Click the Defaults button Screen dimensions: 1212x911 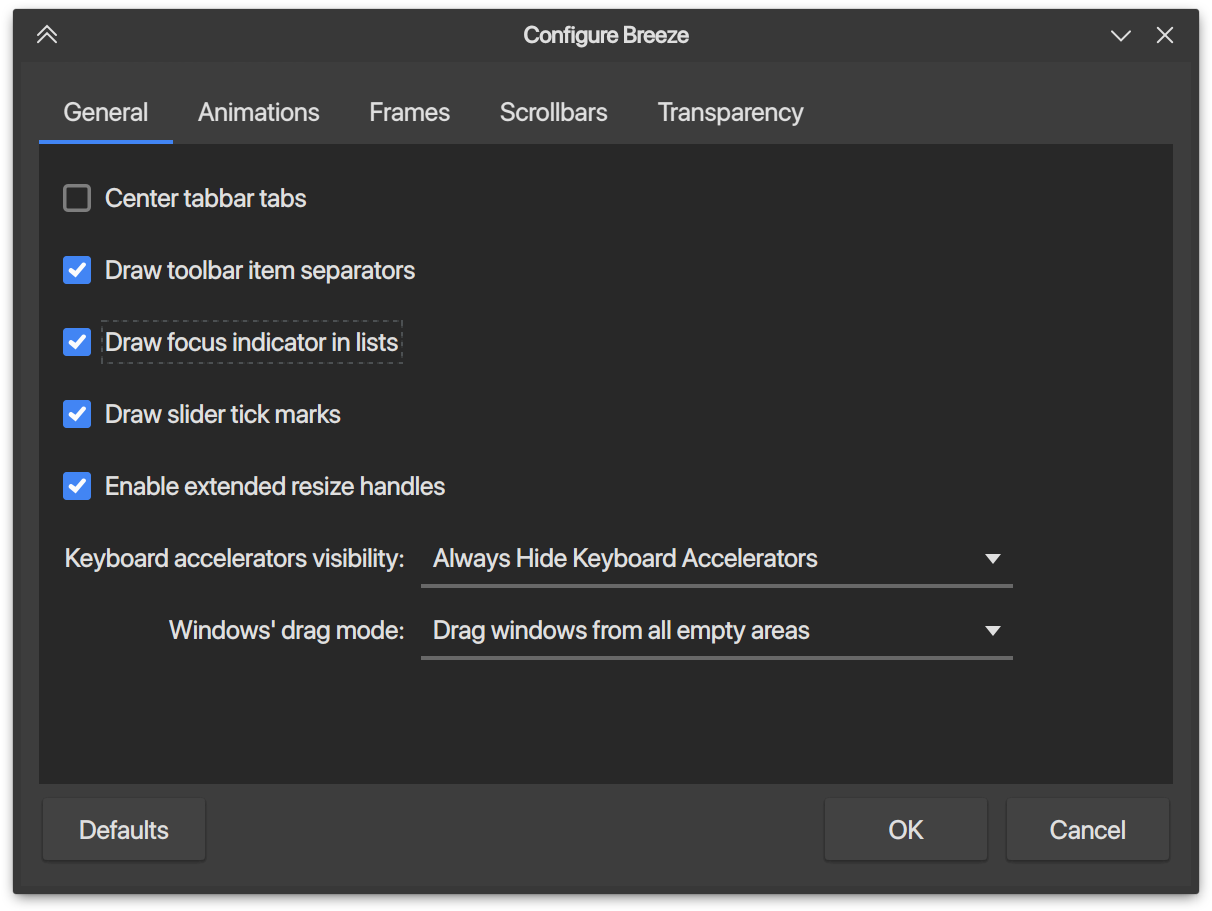tap(124, 830)
